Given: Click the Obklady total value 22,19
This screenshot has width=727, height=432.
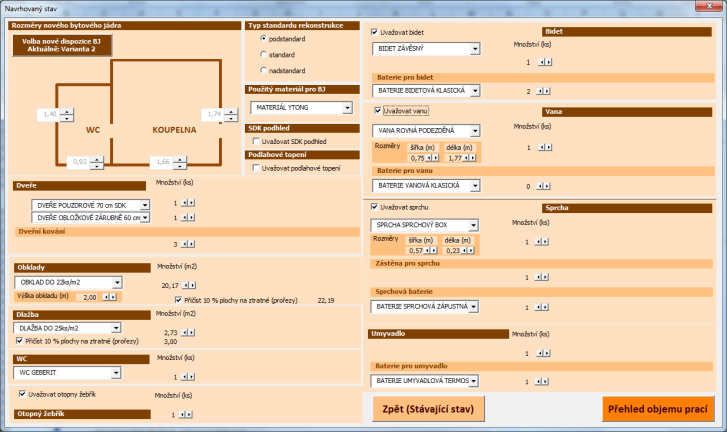Looking at the screenshot, I should (x=326, y=300).
